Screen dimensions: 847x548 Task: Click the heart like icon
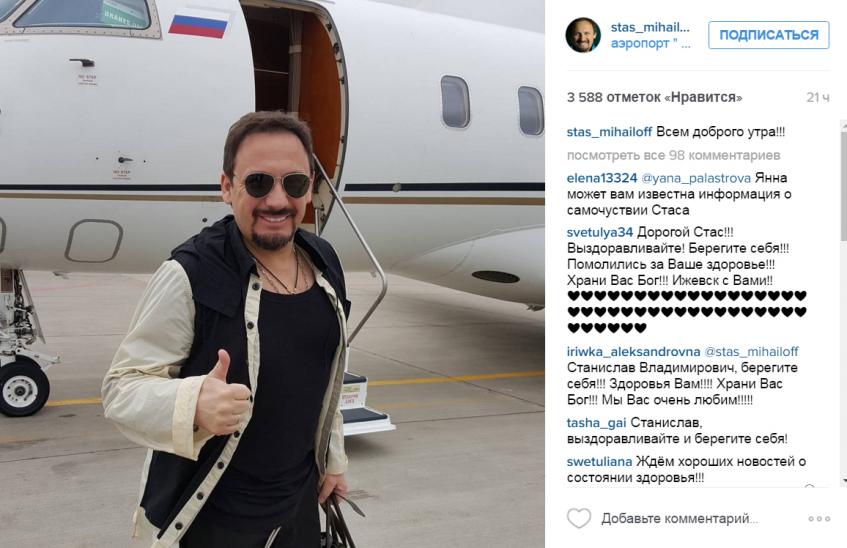[579, 518]
